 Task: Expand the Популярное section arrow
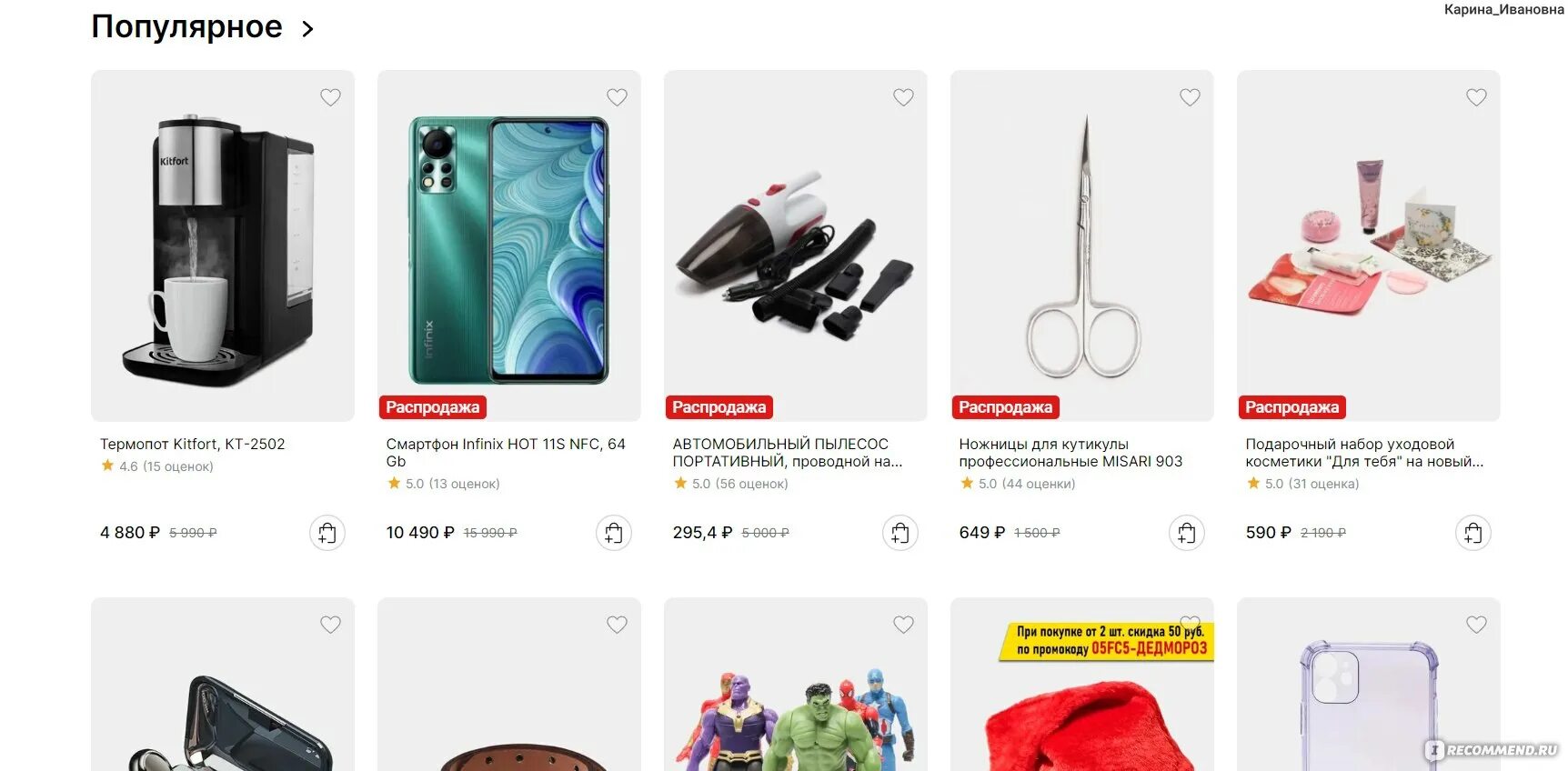(x=307, y=29)
